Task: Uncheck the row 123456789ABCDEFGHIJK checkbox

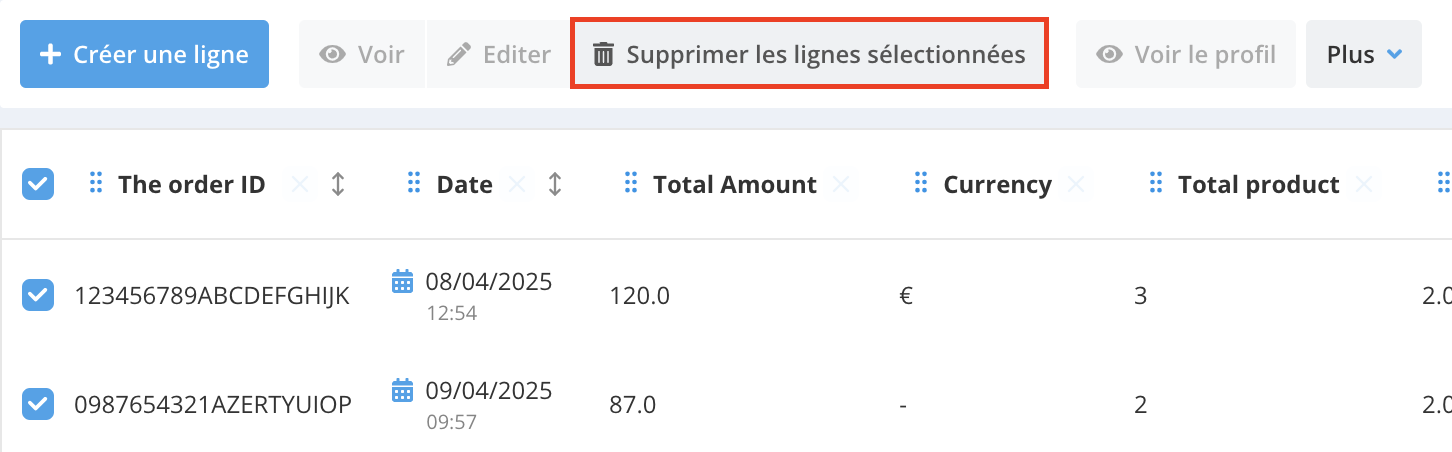Action: click(38, 295)
